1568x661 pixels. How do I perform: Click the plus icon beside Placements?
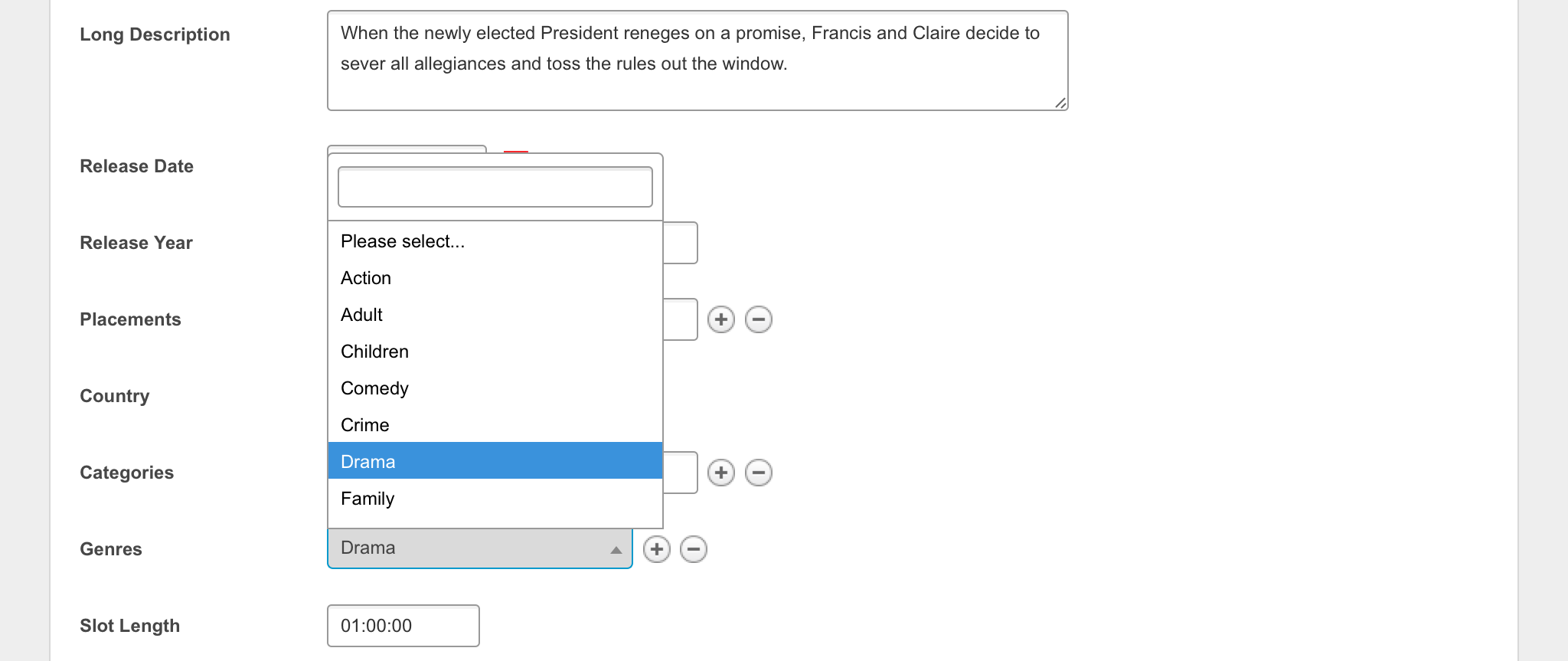(720, 319)
